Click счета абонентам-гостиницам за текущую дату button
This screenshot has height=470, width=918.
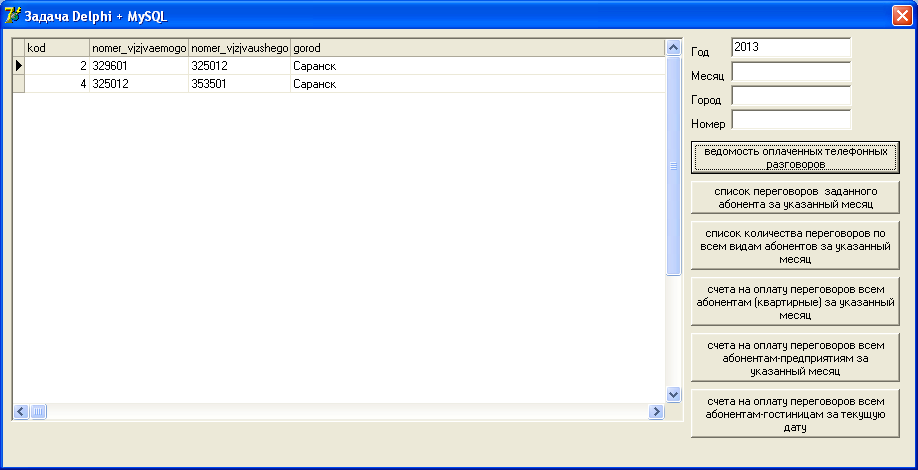(x=795, y=413)
